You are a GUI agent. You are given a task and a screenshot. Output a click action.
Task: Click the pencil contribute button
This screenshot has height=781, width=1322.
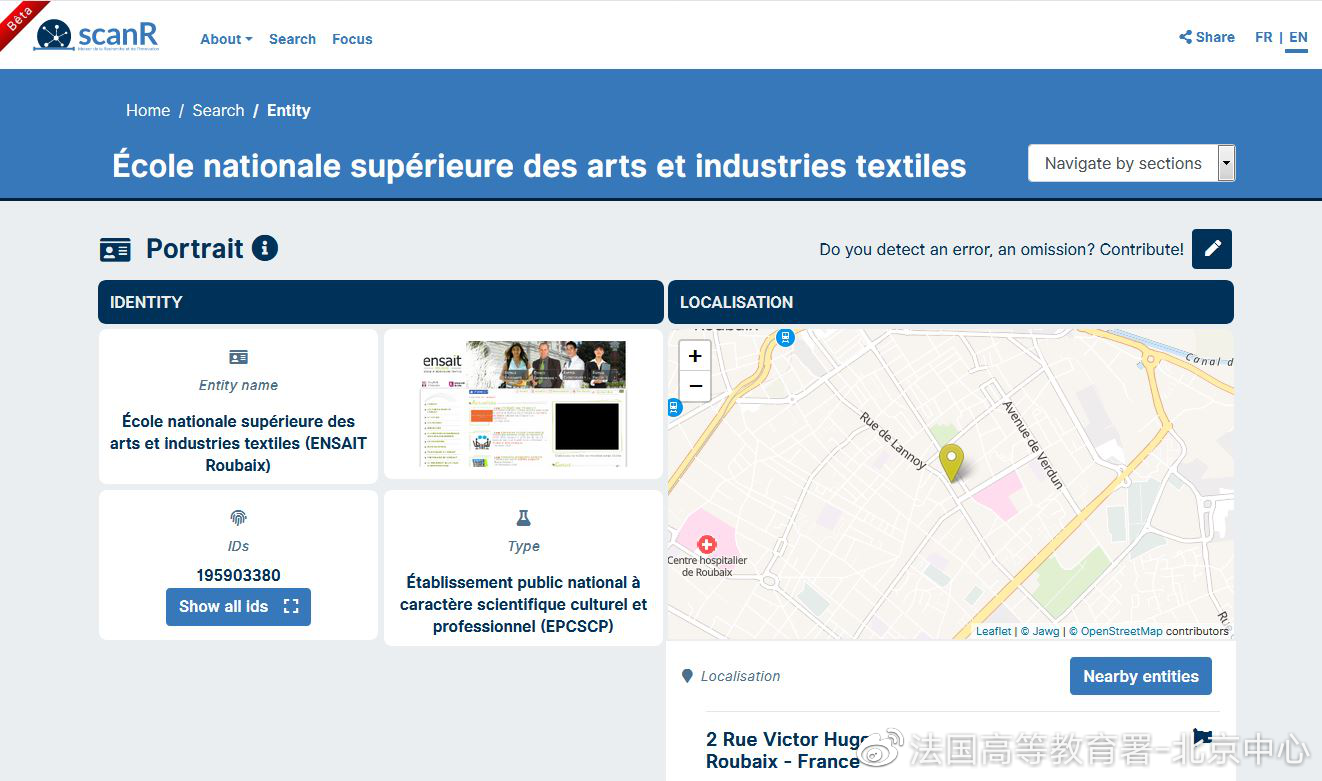(1212, 249)
